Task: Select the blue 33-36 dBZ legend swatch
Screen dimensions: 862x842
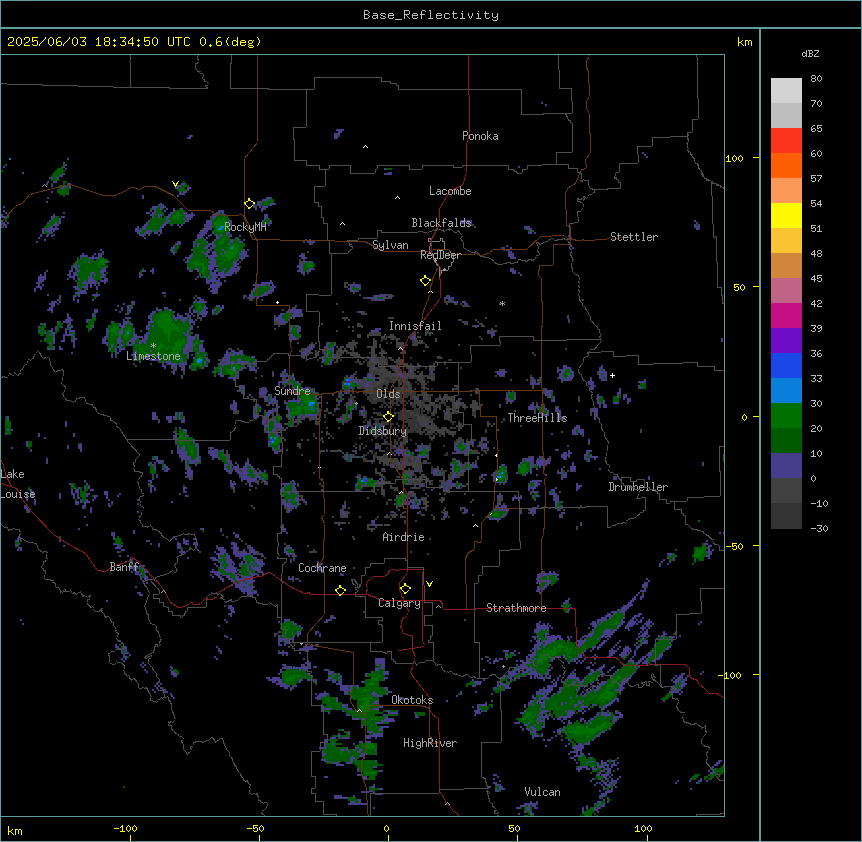Action: tap(786, 365)
